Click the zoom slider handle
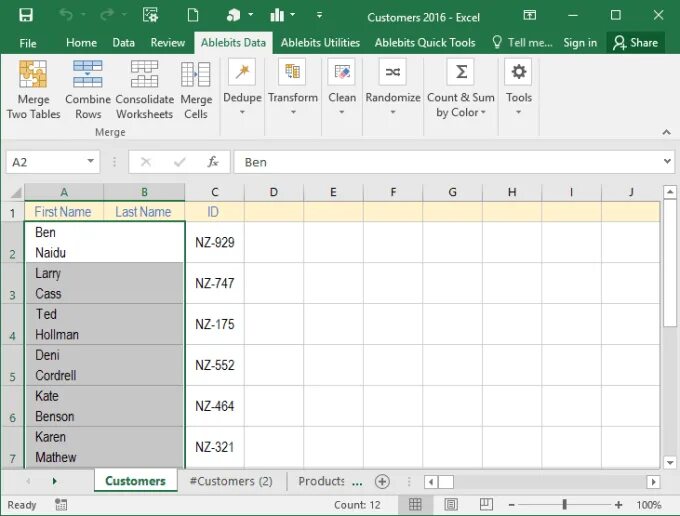This screenshot has width=680, height=516. tap(564, 504)
